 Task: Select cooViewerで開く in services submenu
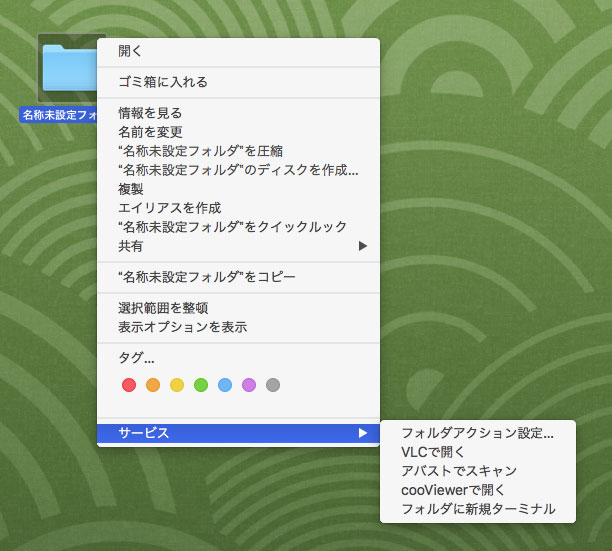click(478, 490)
